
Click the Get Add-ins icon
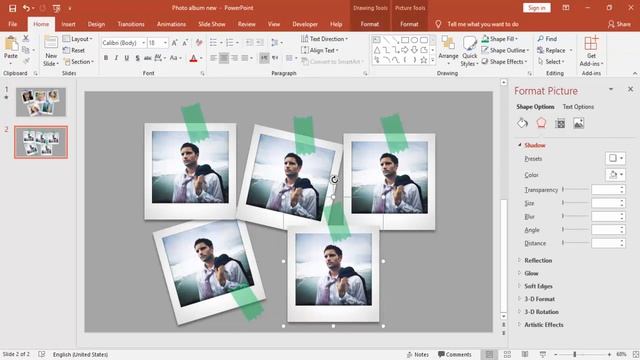point(591,44)
